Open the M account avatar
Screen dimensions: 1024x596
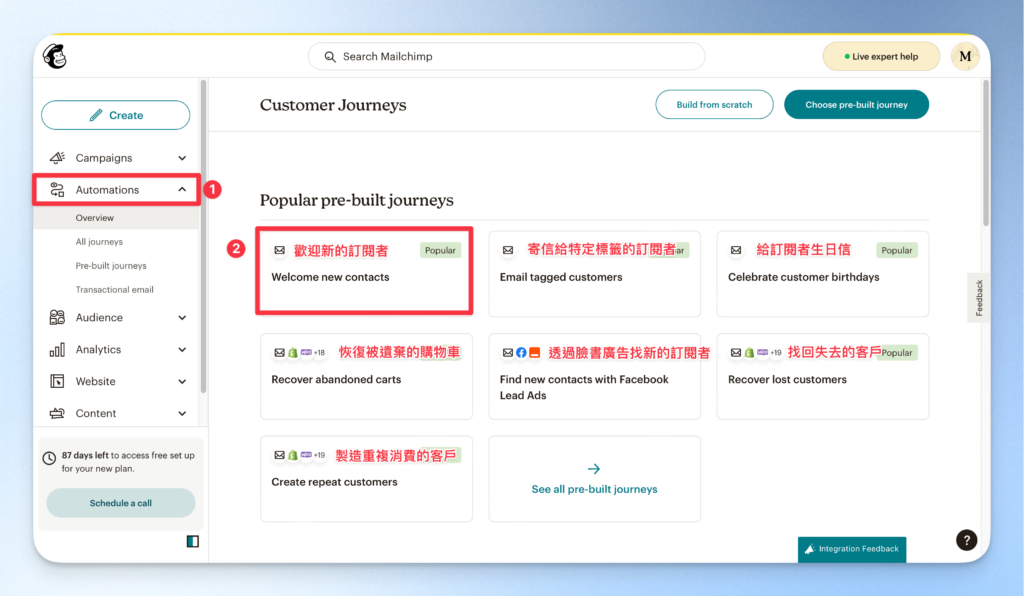(965, 57)
